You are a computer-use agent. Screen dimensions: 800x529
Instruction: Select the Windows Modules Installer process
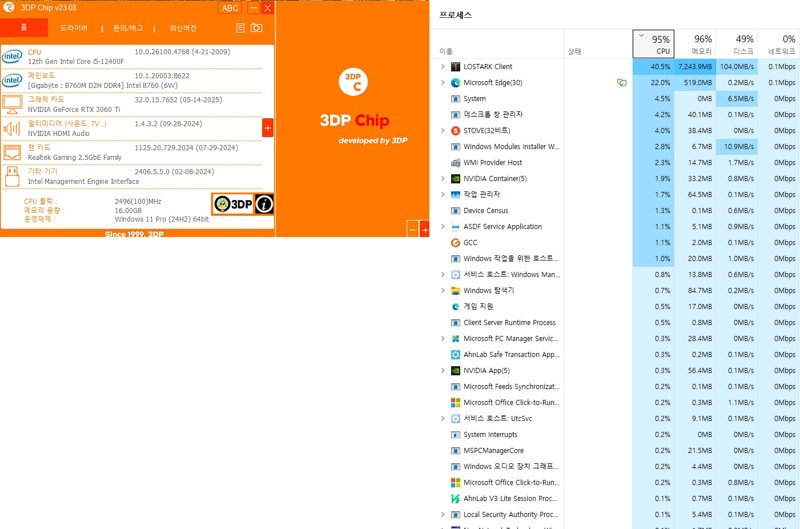(615, 146)
